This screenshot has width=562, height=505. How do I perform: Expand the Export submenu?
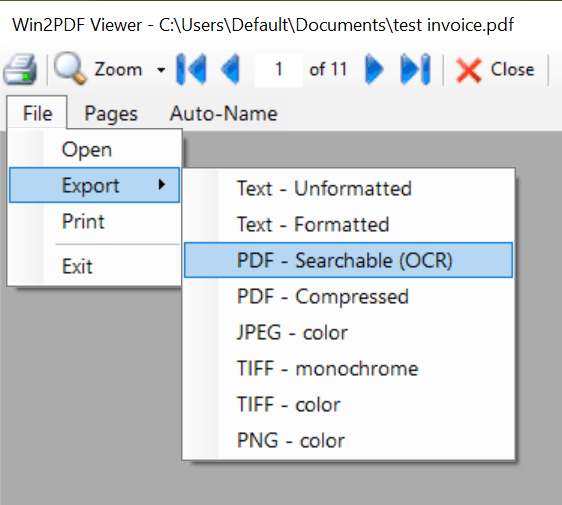click(x=94, y=185)
